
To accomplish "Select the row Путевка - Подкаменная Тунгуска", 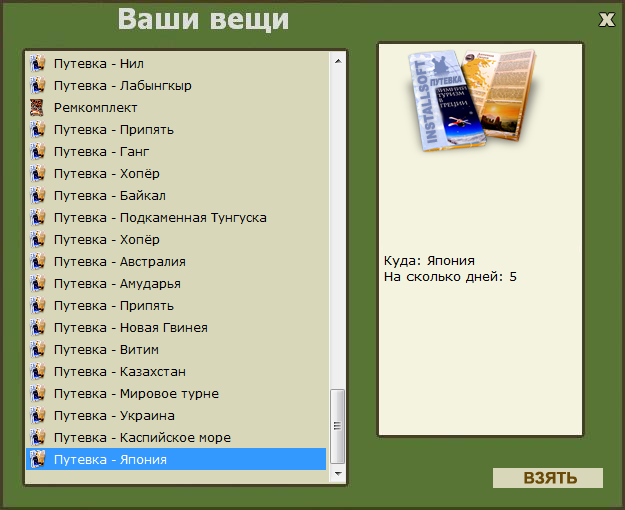I will click(176, 218).
